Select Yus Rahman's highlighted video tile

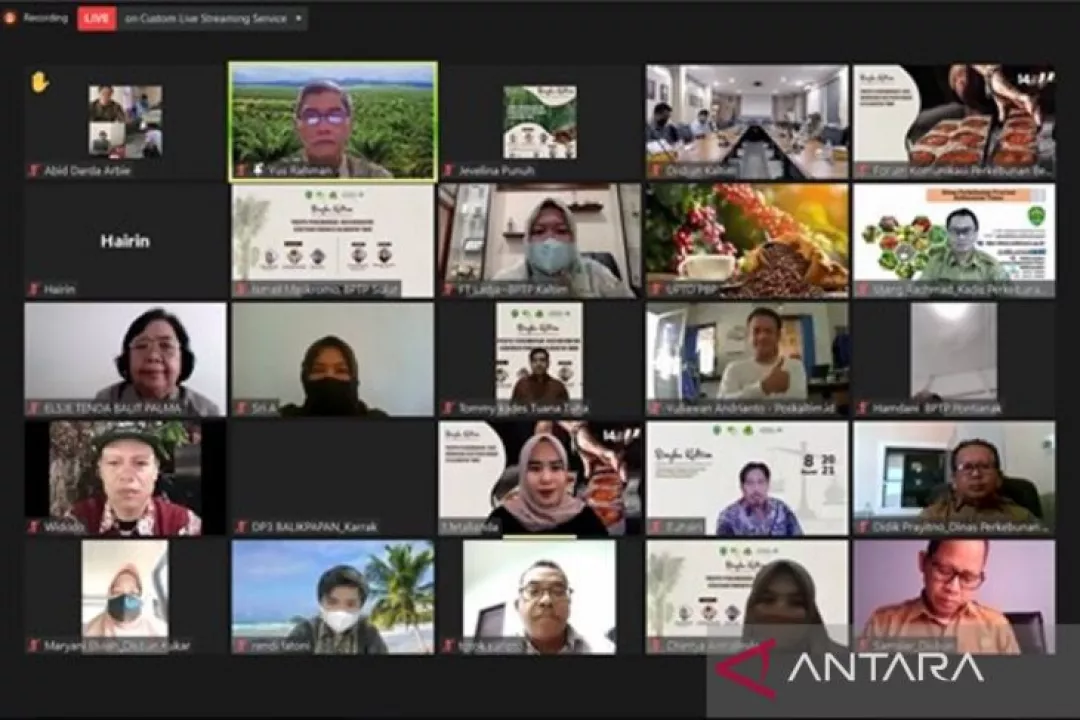[x=333, y=121]
